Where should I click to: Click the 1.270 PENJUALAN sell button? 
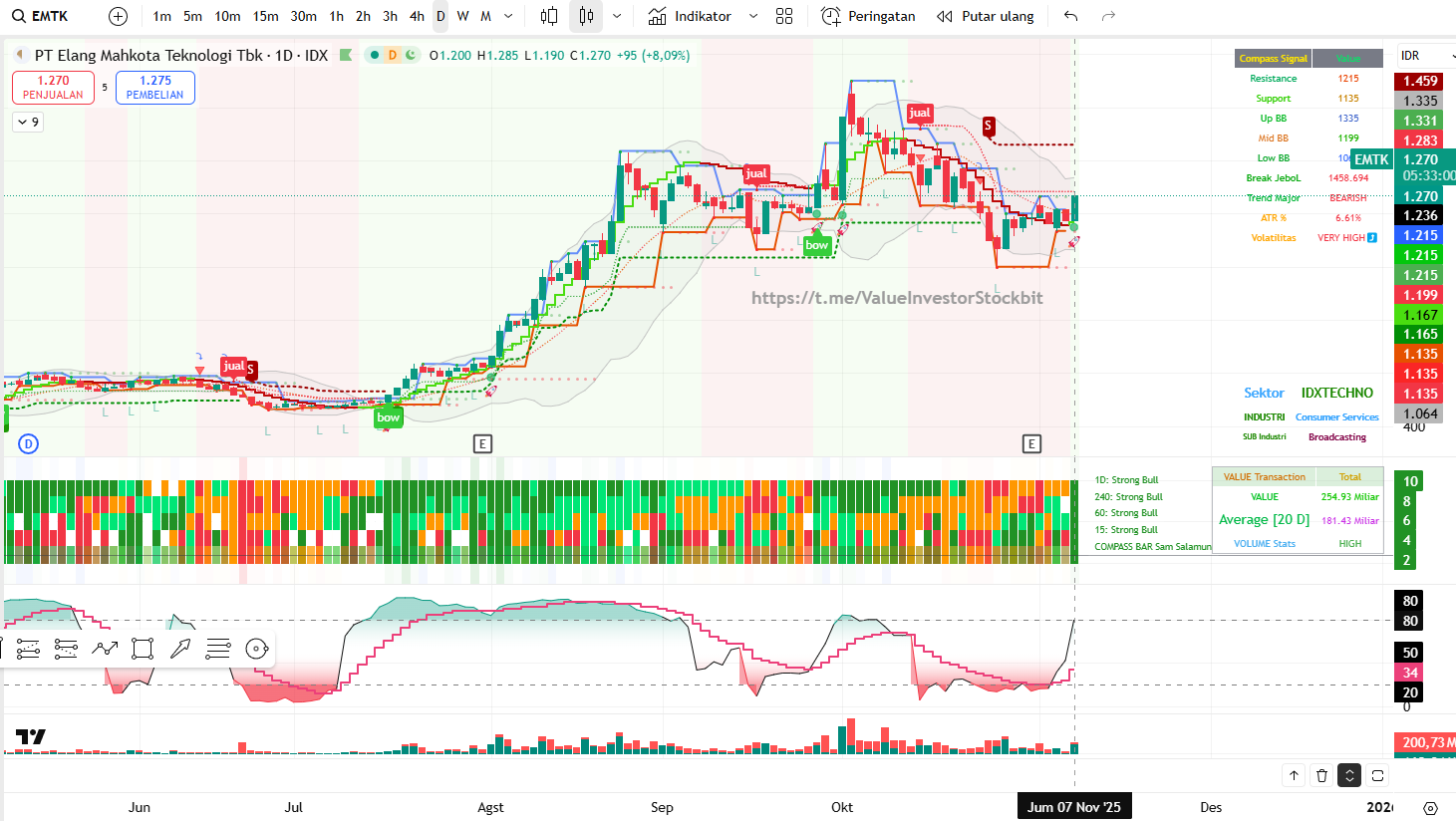[53, 88]
